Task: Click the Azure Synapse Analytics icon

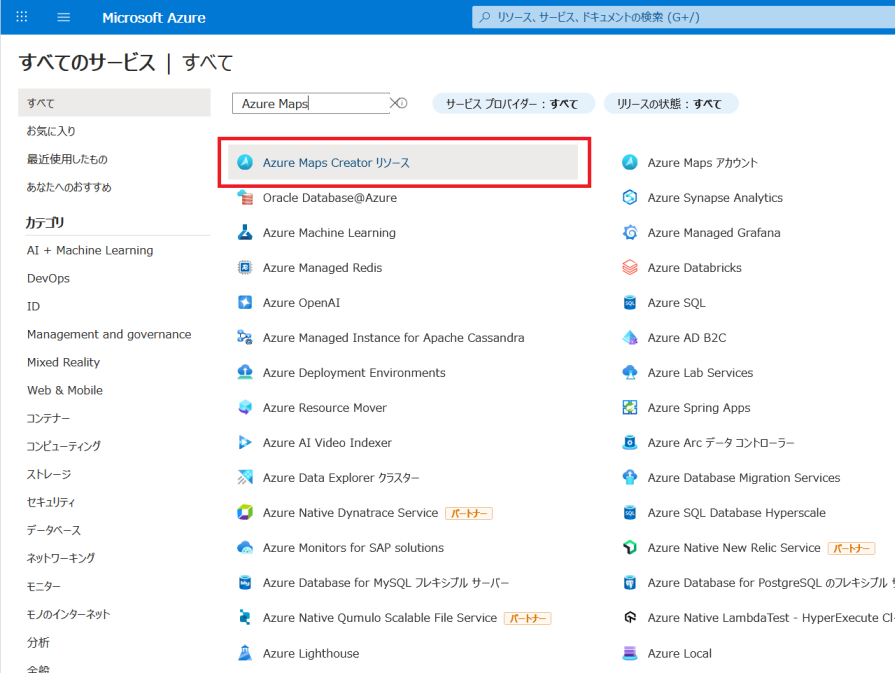Action: [630, 198]
